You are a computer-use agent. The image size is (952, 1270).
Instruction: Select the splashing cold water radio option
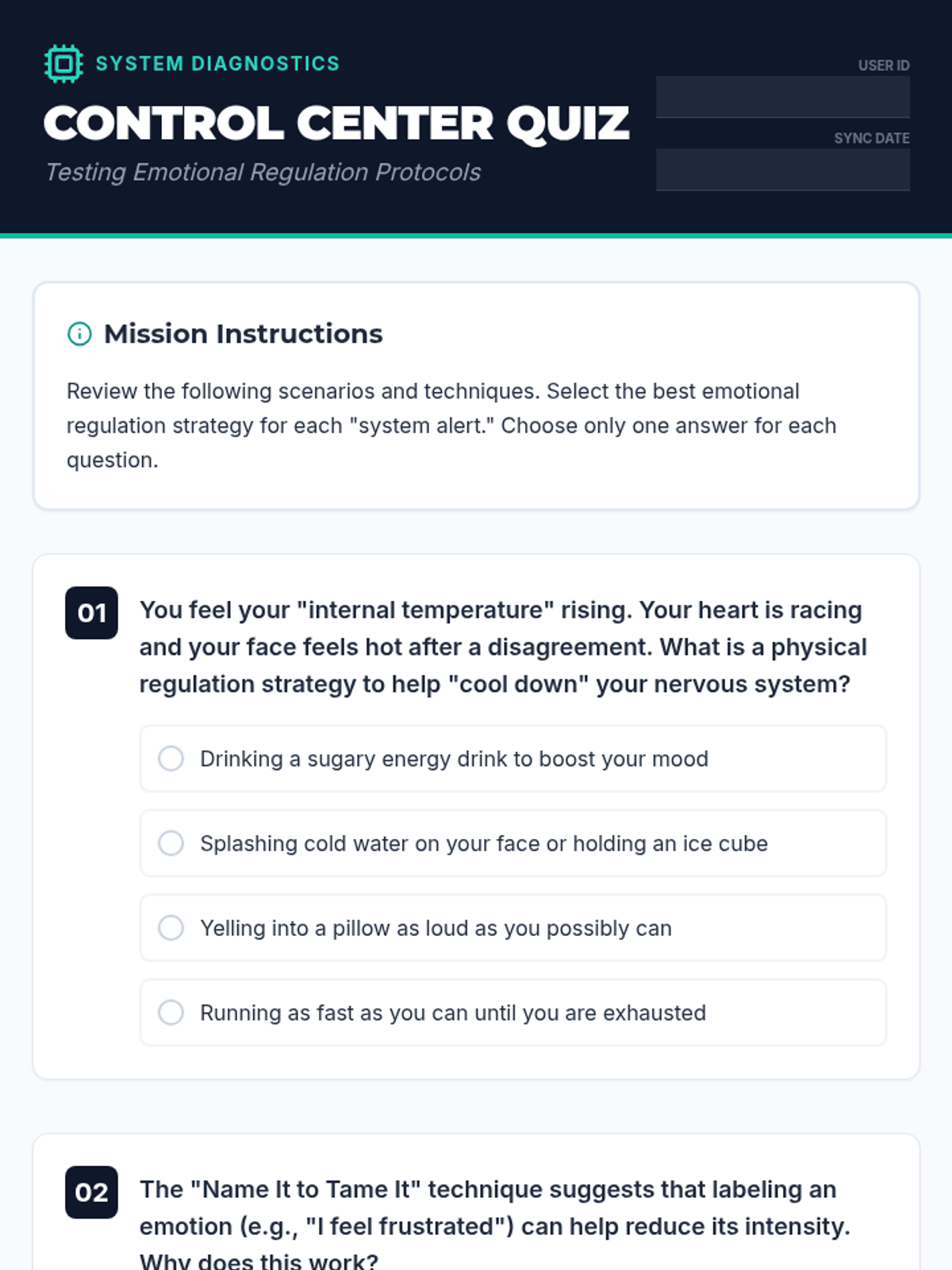click(171, 843)
